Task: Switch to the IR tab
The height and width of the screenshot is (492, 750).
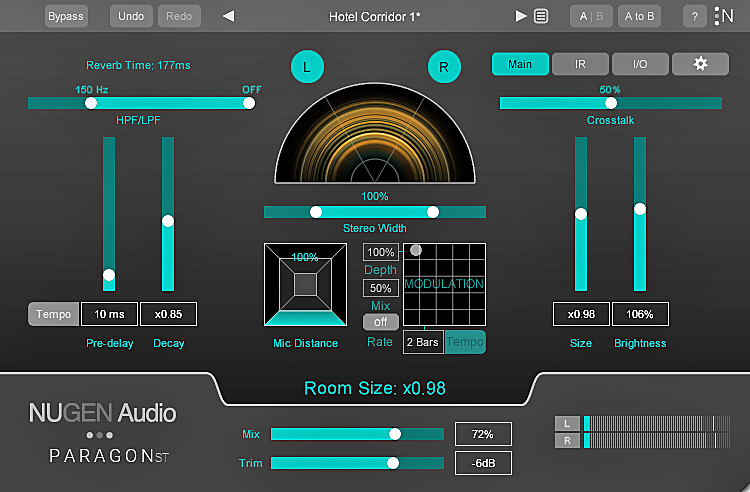Action: pyautogui.click(x=580, y=64)
